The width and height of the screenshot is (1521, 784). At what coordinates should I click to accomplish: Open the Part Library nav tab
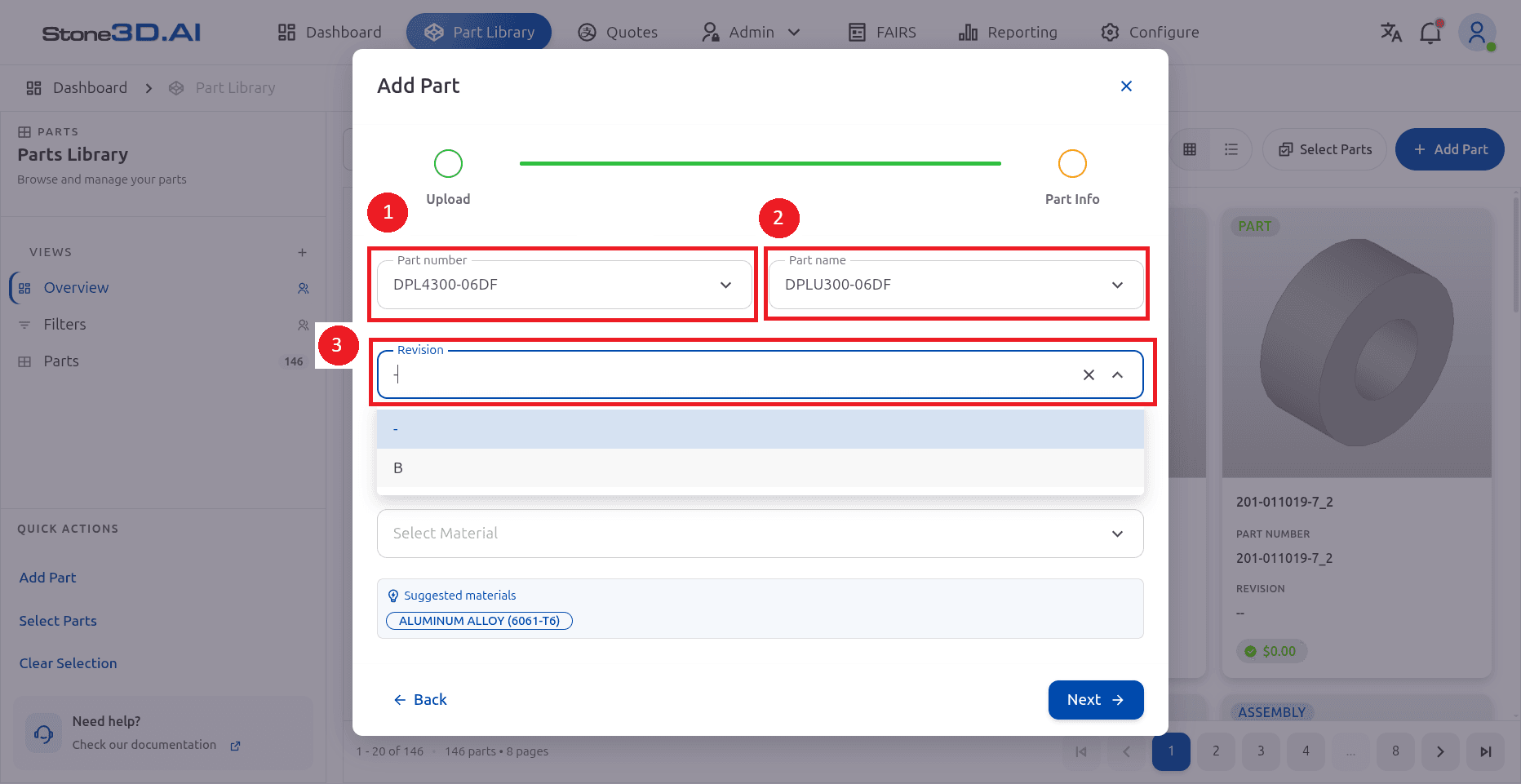[479, 33]
